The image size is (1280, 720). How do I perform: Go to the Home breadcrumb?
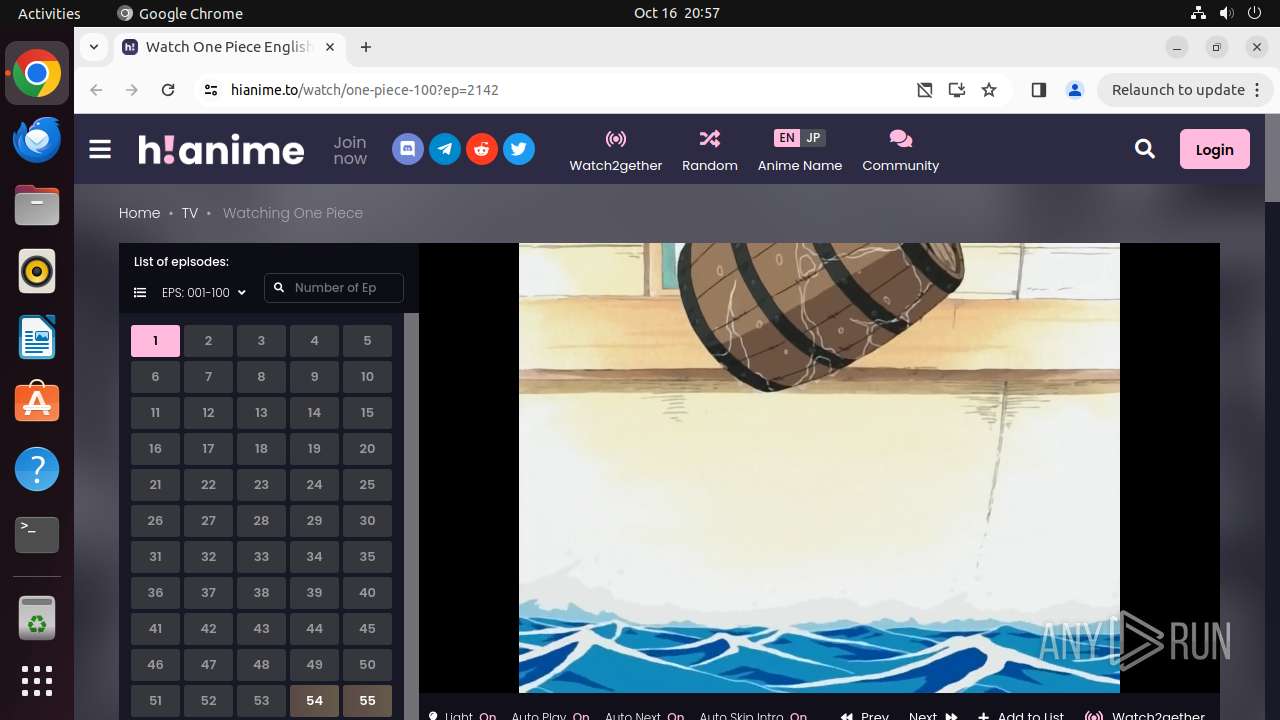(139, 213)
